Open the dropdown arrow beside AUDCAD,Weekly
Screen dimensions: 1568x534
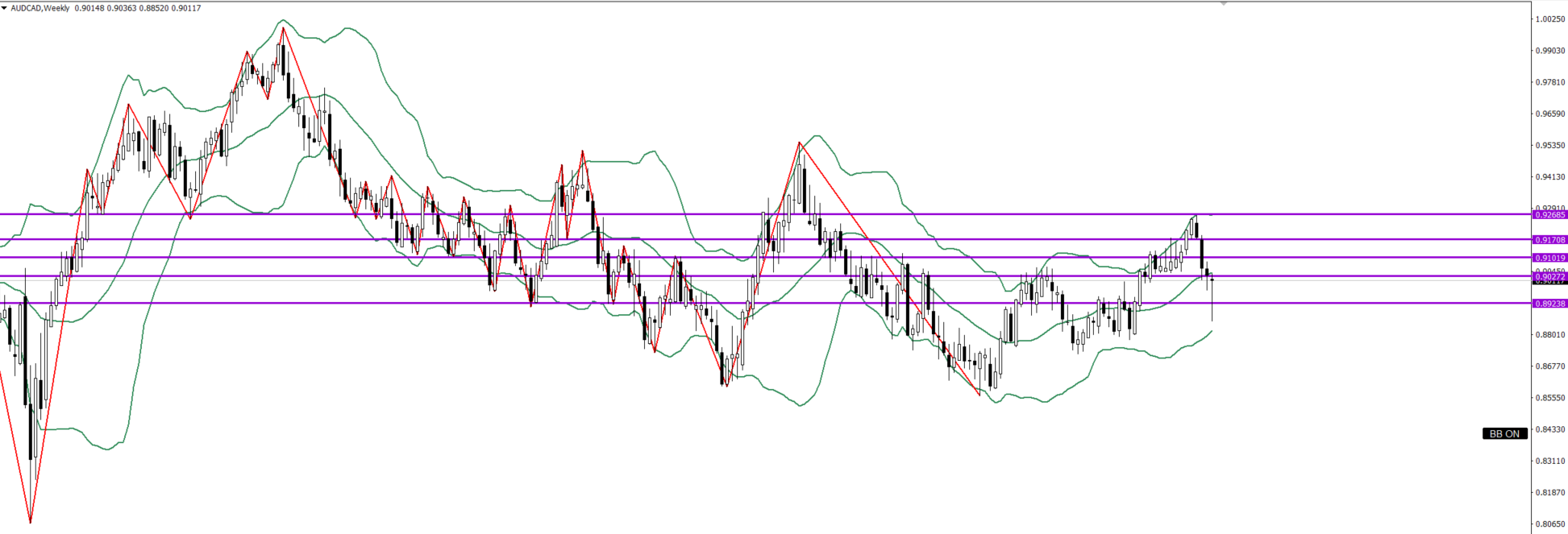4,8
